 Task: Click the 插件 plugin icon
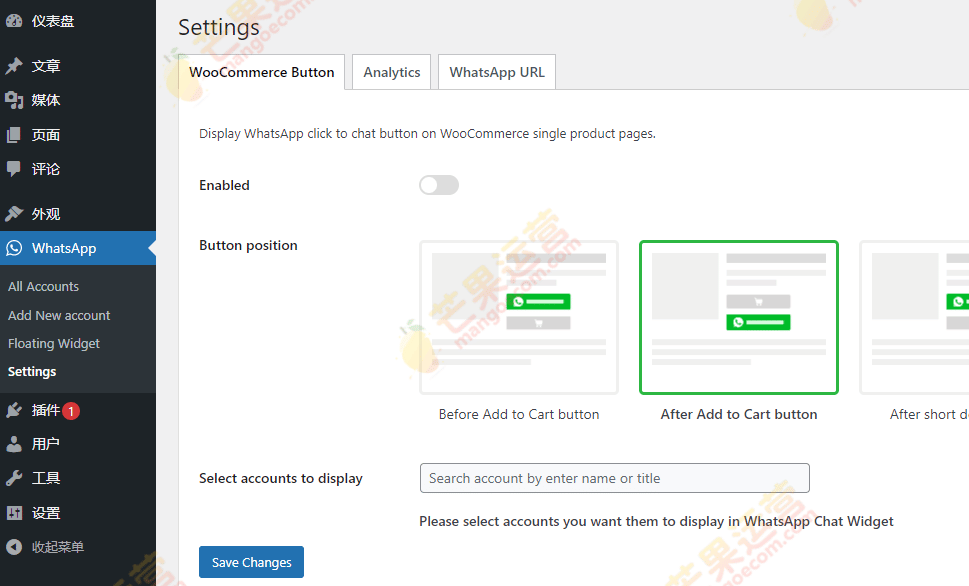point(14,410)
